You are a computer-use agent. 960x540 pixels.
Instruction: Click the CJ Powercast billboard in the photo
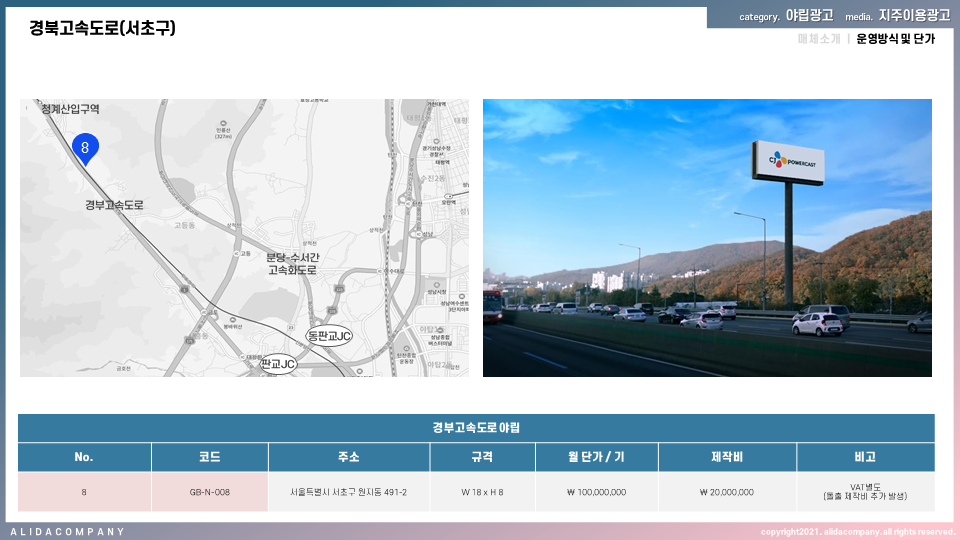point(787,161)
